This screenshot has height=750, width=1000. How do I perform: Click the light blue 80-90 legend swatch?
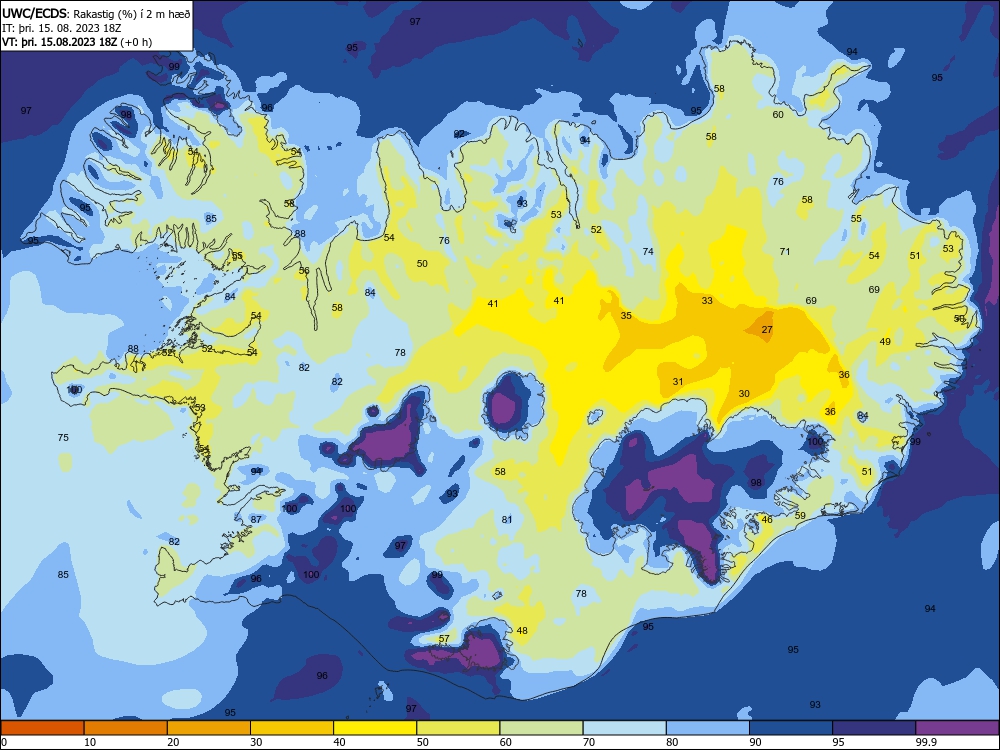click(708, 728)
